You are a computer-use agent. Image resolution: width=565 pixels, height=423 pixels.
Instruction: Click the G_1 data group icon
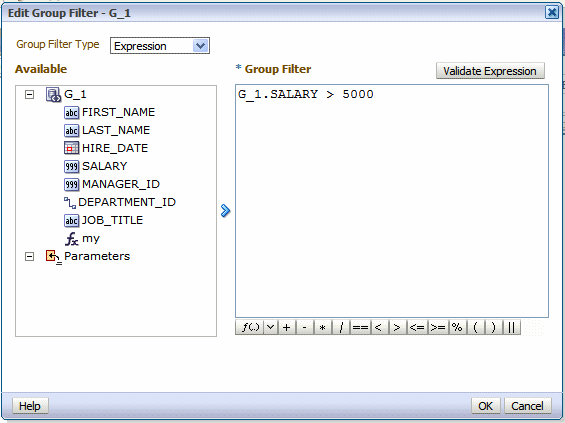pyautogui.click(x=53, y=94)
